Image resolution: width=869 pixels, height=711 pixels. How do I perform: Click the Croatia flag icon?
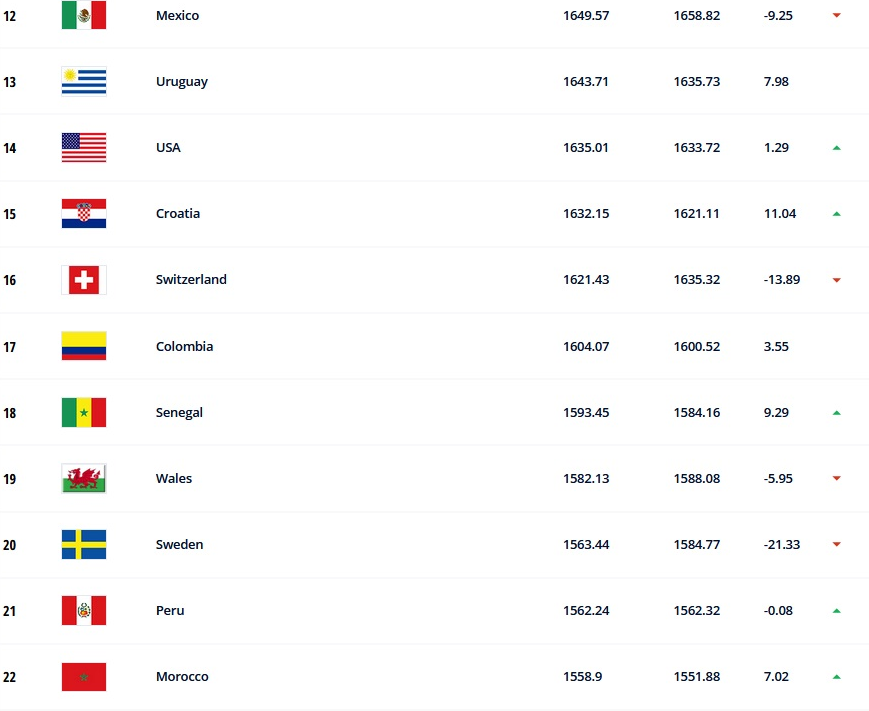click(84, 213)
